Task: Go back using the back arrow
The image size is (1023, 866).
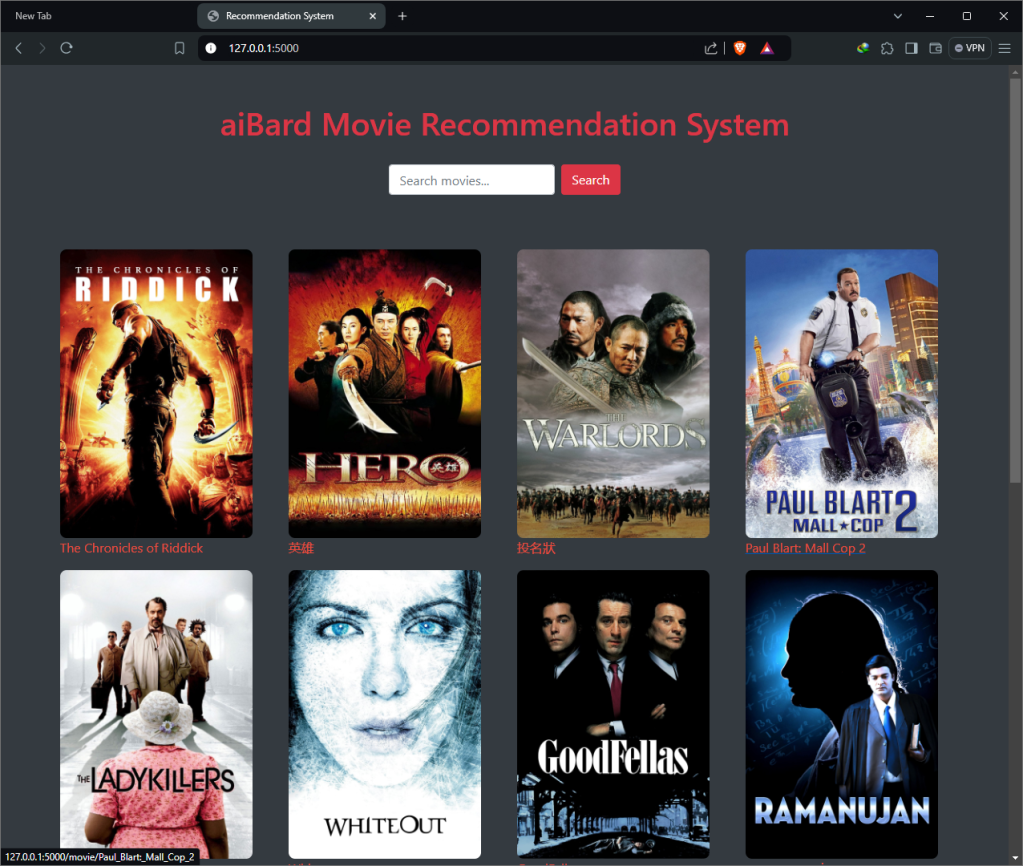Action: pos(18,48)
